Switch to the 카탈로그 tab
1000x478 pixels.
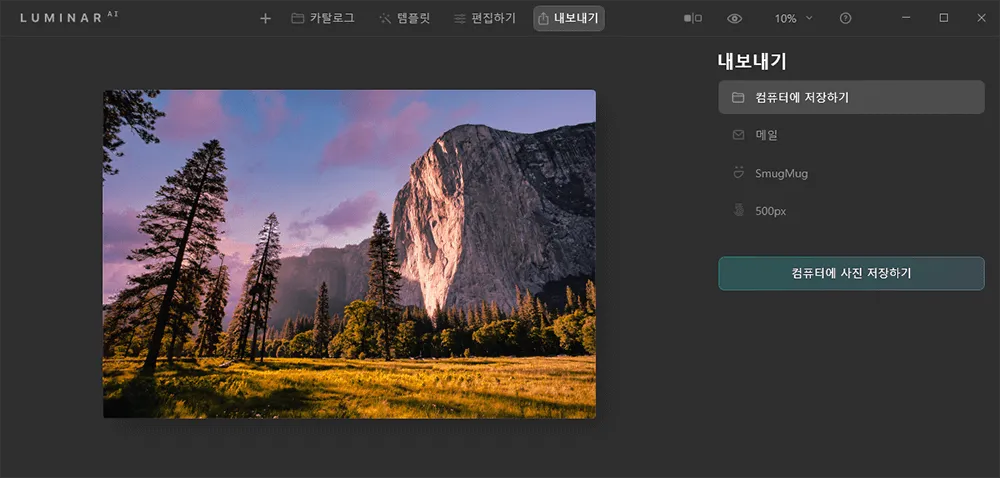click(x=332, y=18)
